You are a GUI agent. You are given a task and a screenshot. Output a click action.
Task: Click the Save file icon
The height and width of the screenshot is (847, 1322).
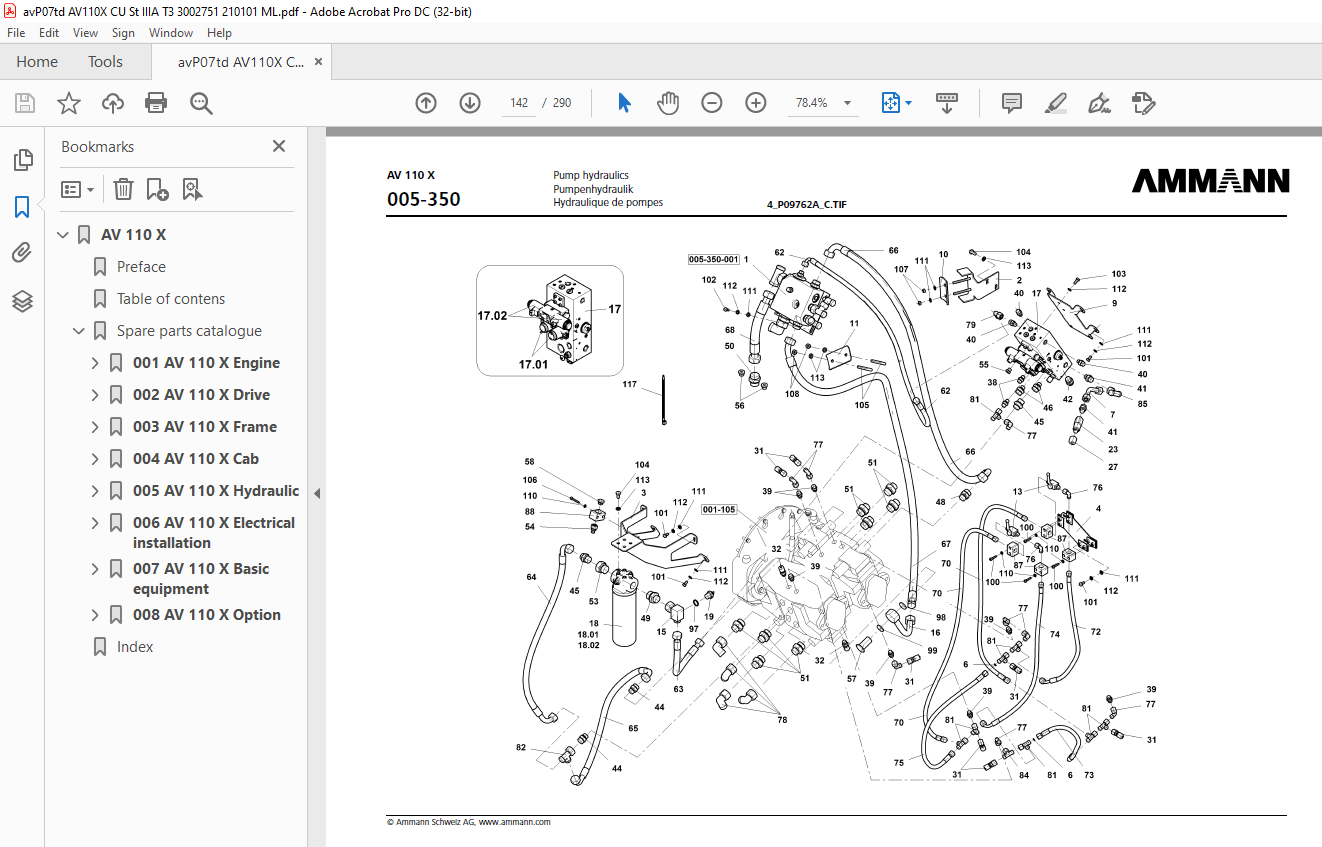tap(25, 103)
